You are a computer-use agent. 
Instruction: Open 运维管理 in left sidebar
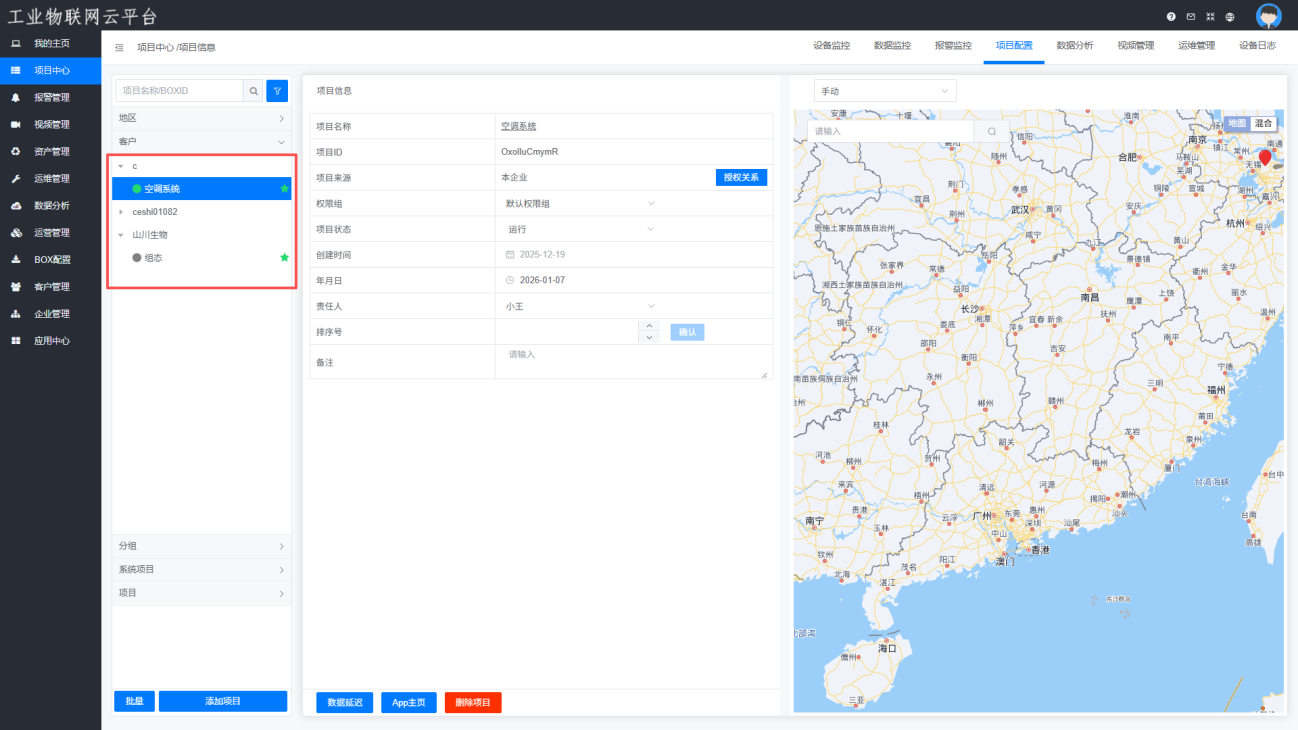(x=51, y=179)
